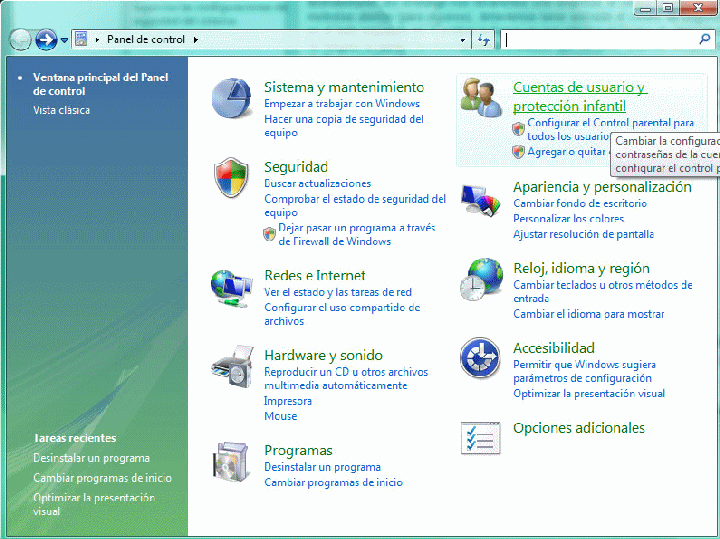Switch to Vista clásica
The image size is (720, 539).
point(62,110)
